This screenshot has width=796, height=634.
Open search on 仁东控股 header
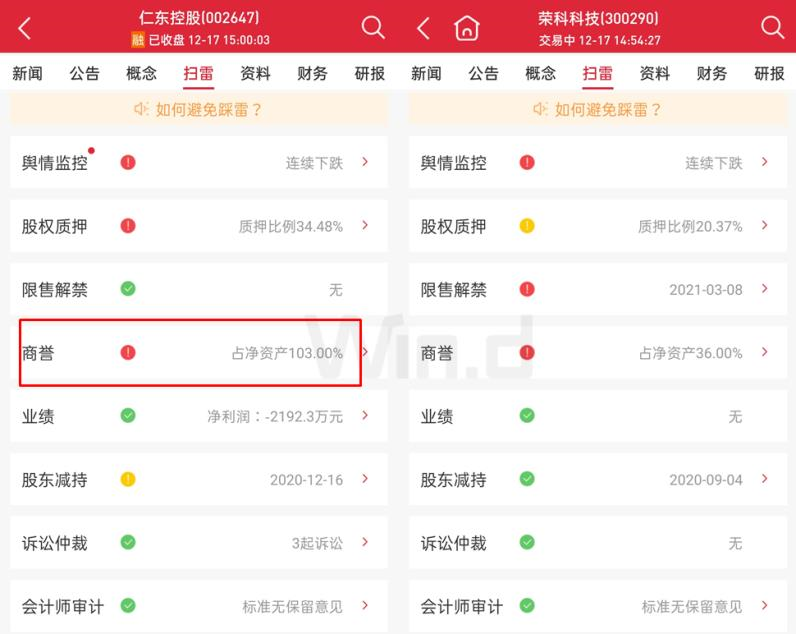pyautogui.click(x=373, y=27)
